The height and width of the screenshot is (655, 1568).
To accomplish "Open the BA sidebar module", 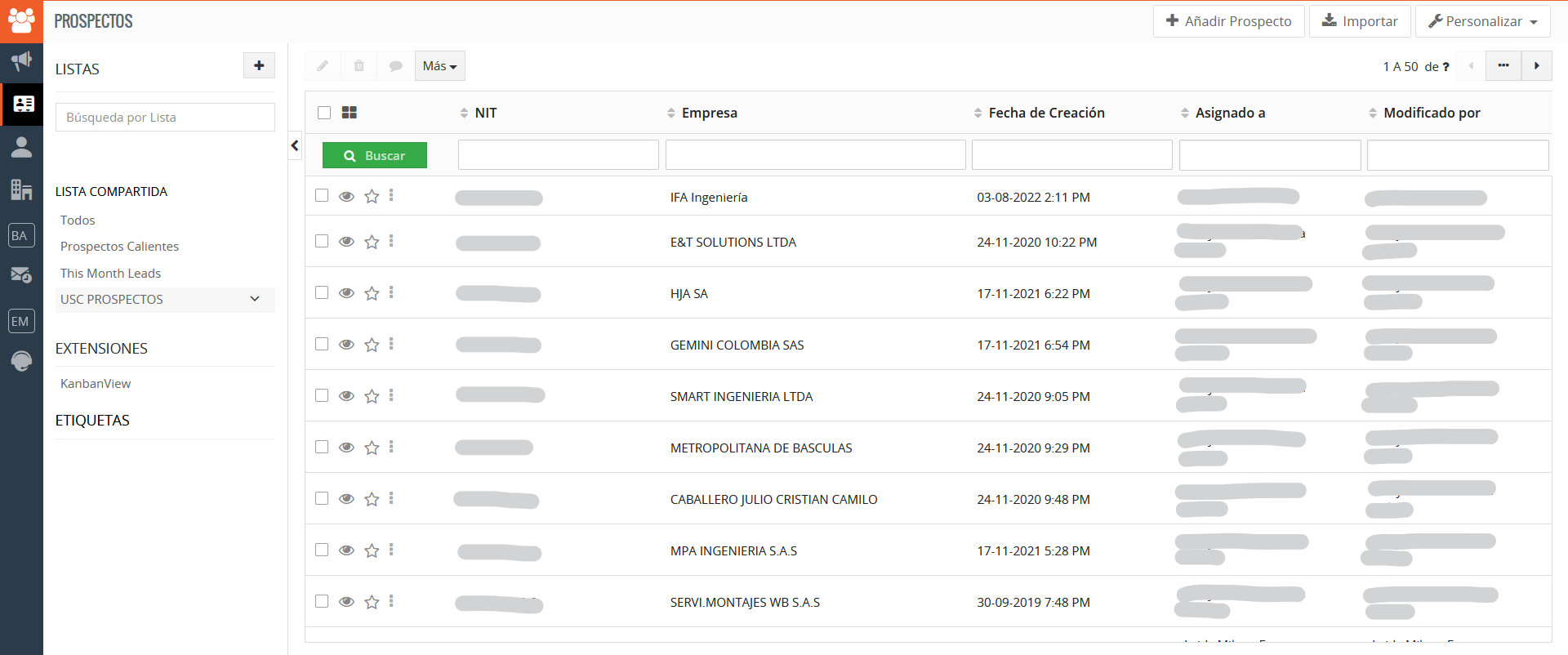I will point(21,235).
